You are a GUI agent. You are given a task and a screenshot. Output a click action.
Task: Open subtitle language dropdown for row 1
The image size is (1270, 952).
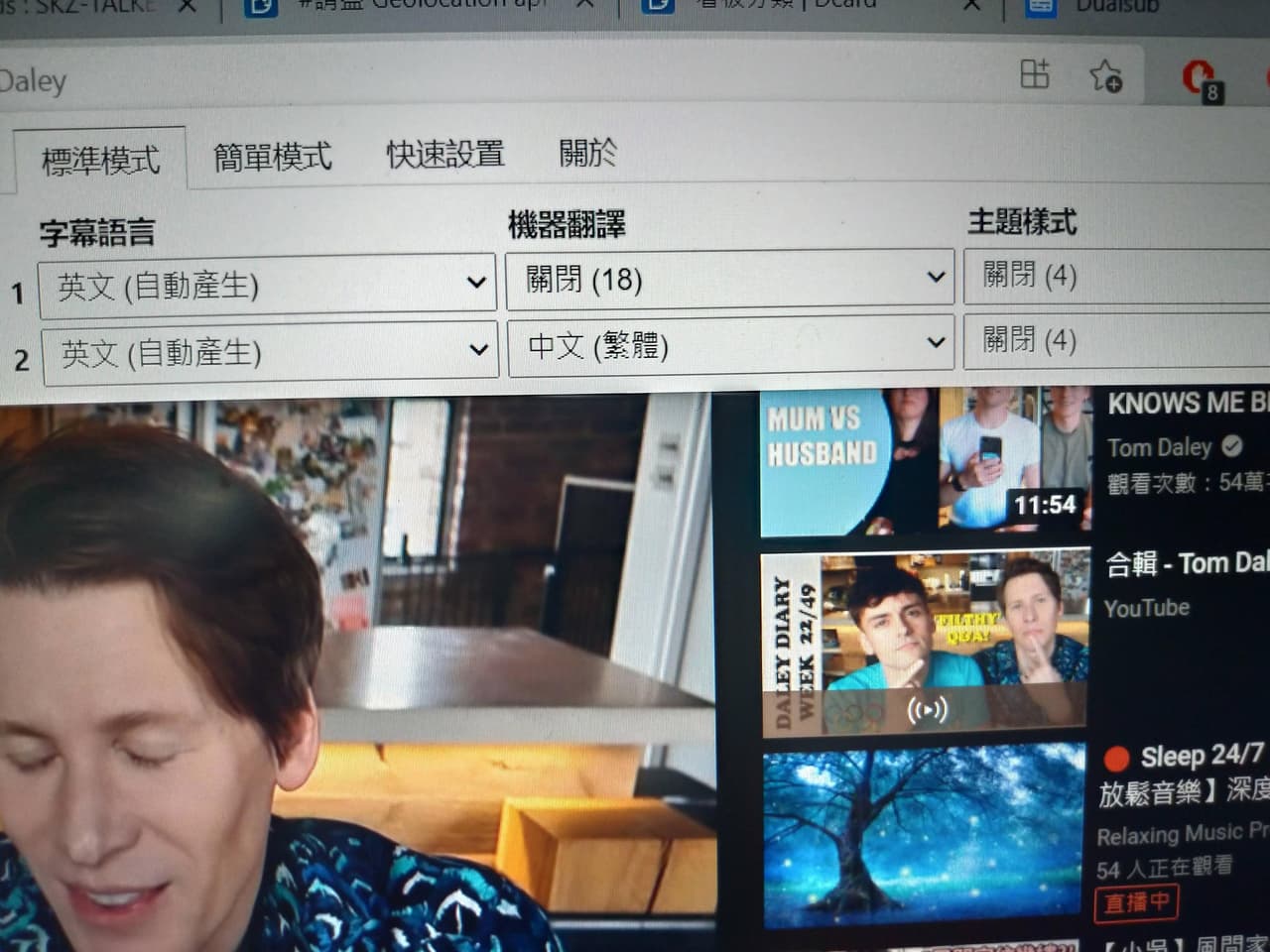[266, 286]
